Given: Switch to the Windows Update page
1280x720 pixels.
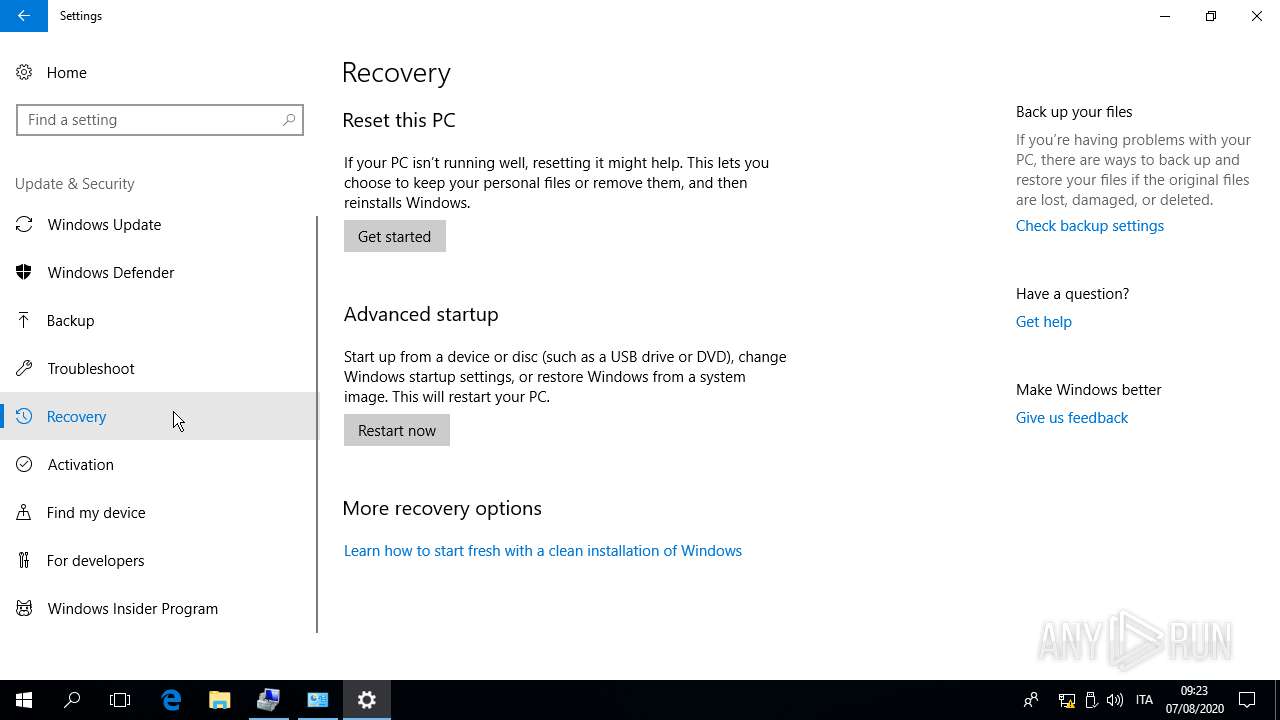Looking at the screenshot, I should (x=158, y=224).
